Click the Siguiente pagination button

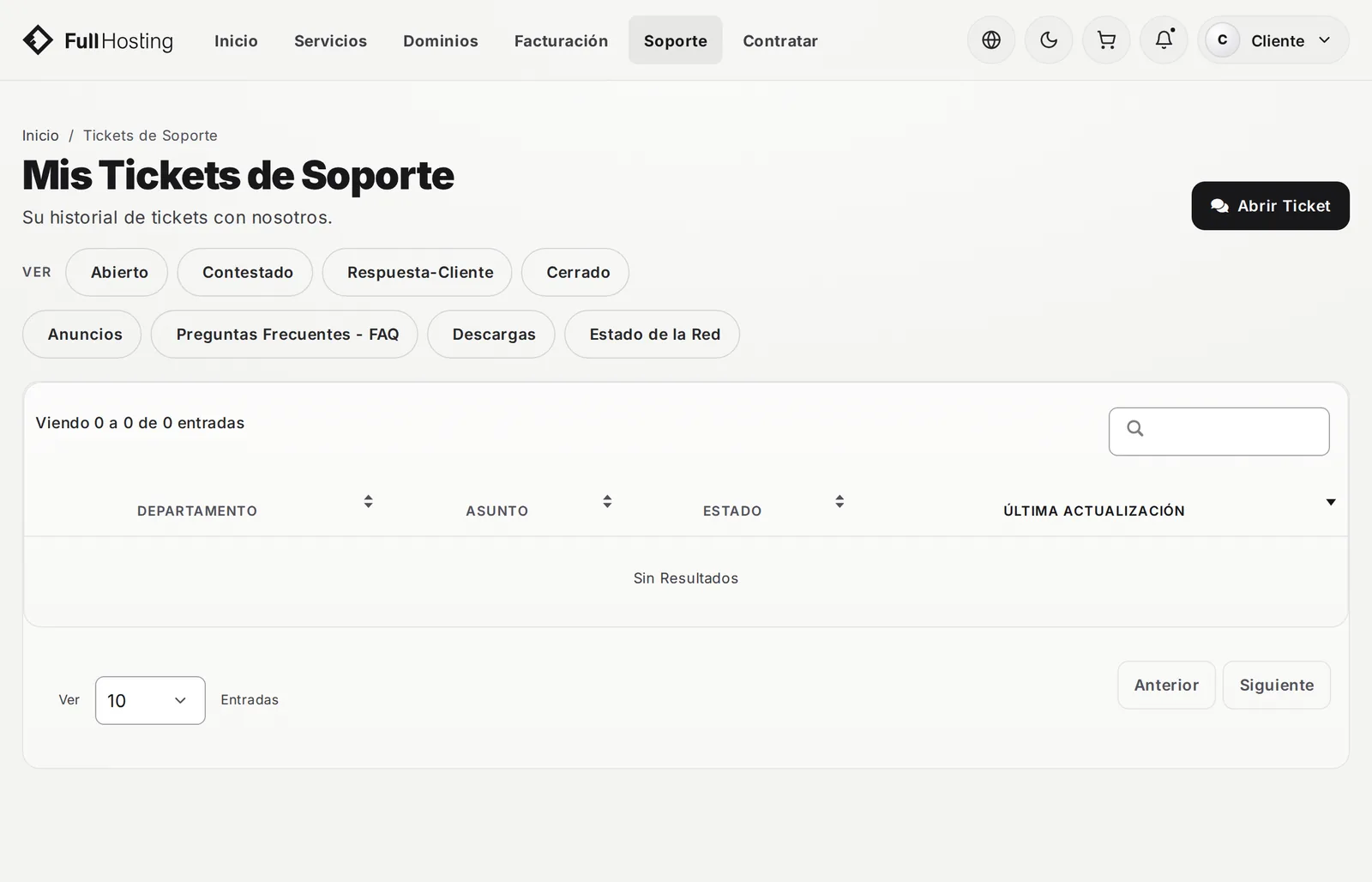click(1277, 685)
